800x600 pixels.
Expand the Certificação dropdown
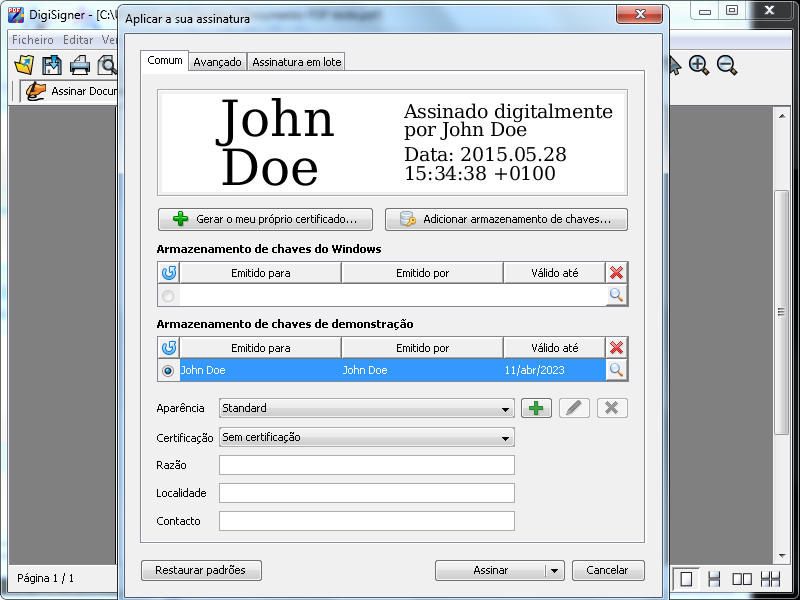[x=366, y=437]
